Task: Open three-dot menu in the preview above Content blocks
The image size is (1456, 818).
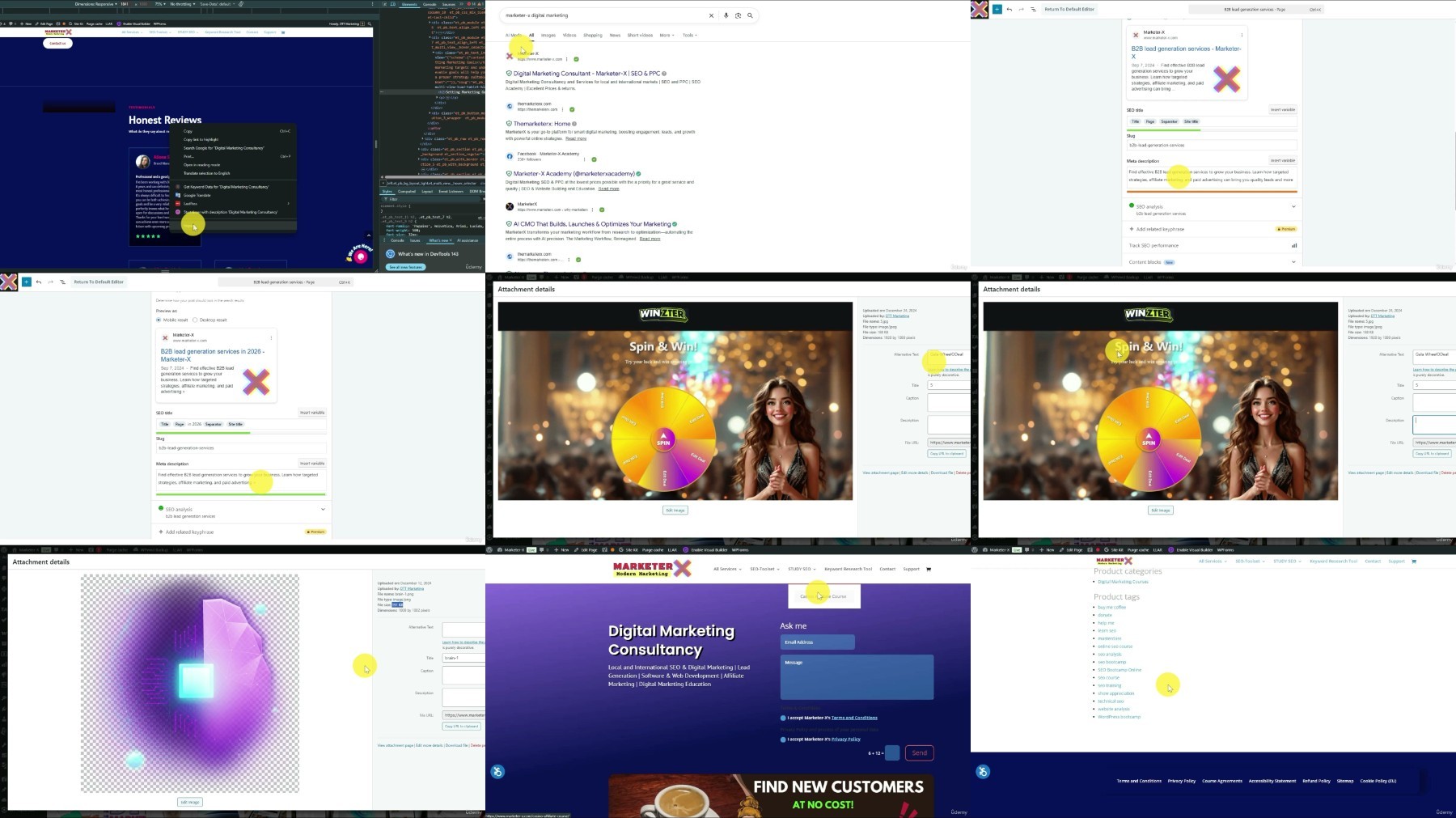Action: tap(1242, 35)
